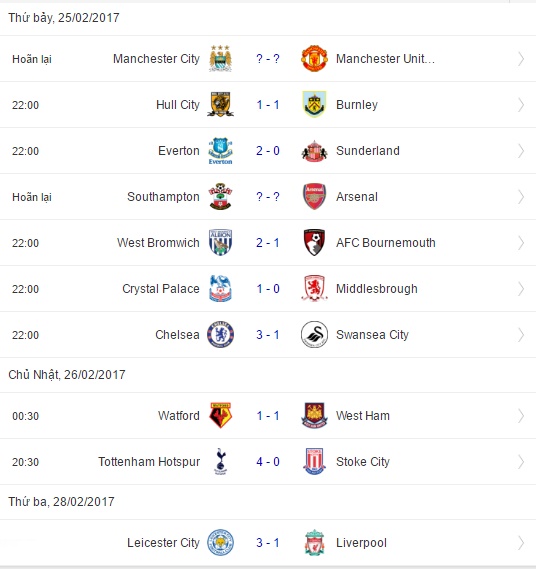
Task: Click the Liverpool club crest
Action: tap(314, 543)
